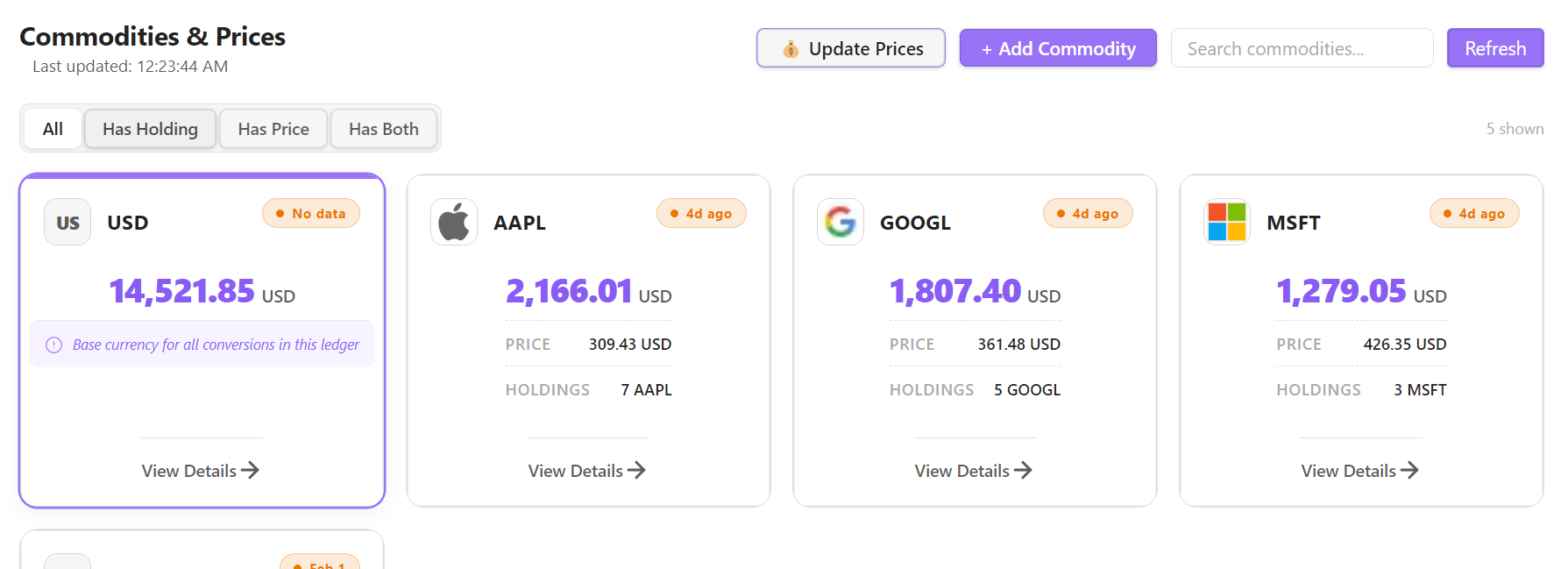Click the arrow icon on MSFT View Details
Image resolution: width=1568 pixels, height=569 pixels.
(1410, 470)
